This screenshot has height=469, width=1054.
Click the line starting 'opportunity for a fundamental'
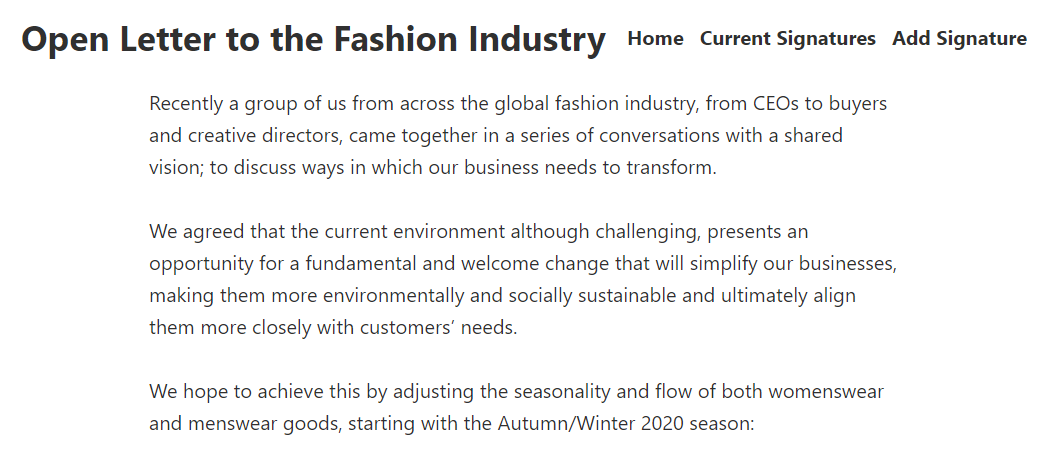coord(523,263)
